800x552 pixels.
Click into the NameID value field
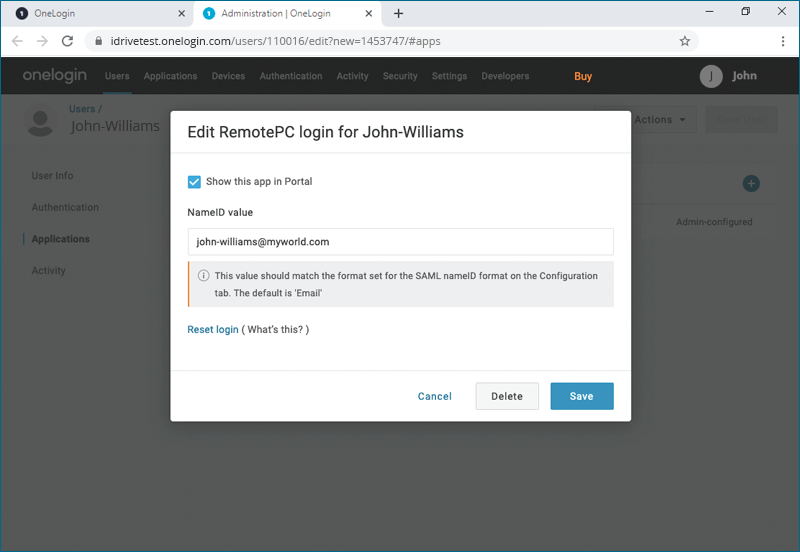(x=400, y=242)
